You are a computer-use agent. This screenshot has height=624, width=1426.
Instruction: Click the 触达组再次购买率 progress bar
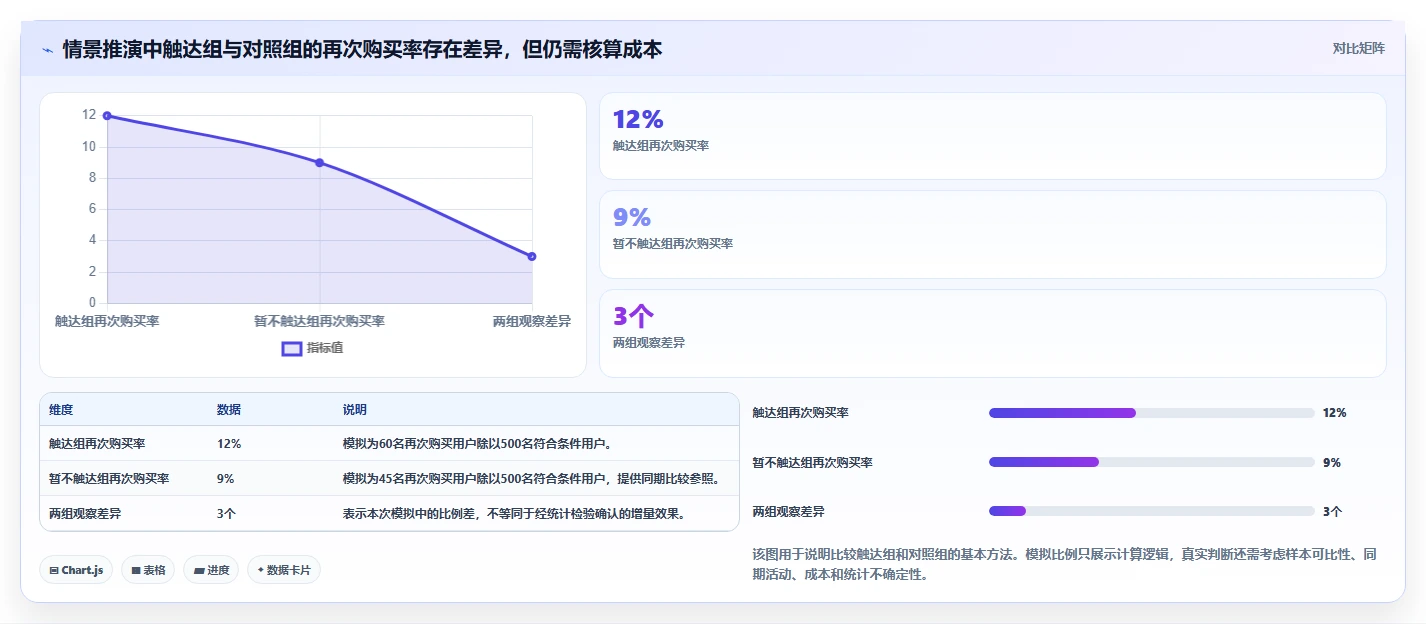click(x=1151, y=413)
